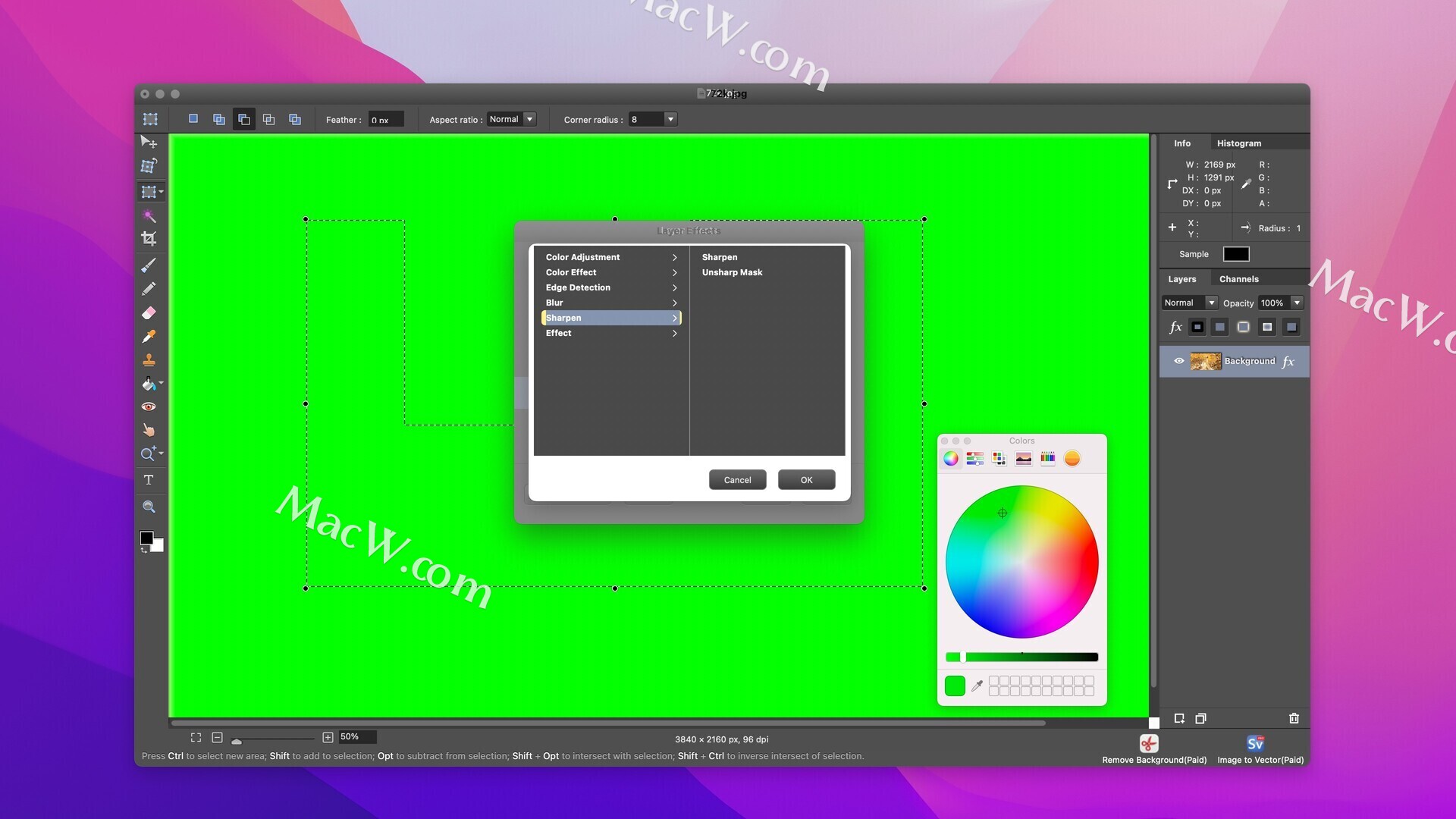Switch to the Layers tab
This screenshot has height=819, width=1456.
[x=1181, y=279]
